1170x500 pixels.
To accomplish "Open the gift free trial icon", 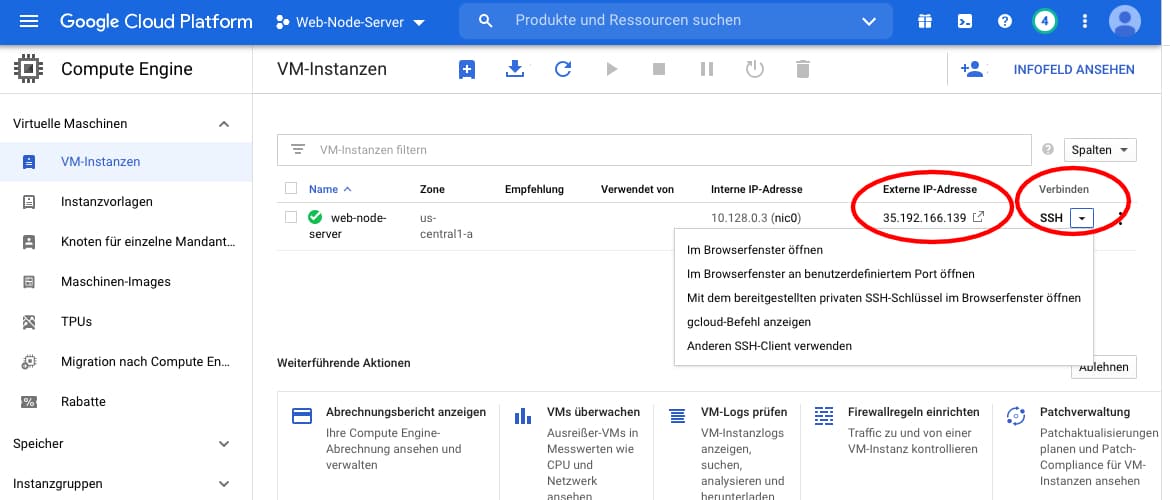I will pyautogui.click(x=925, y=22).
